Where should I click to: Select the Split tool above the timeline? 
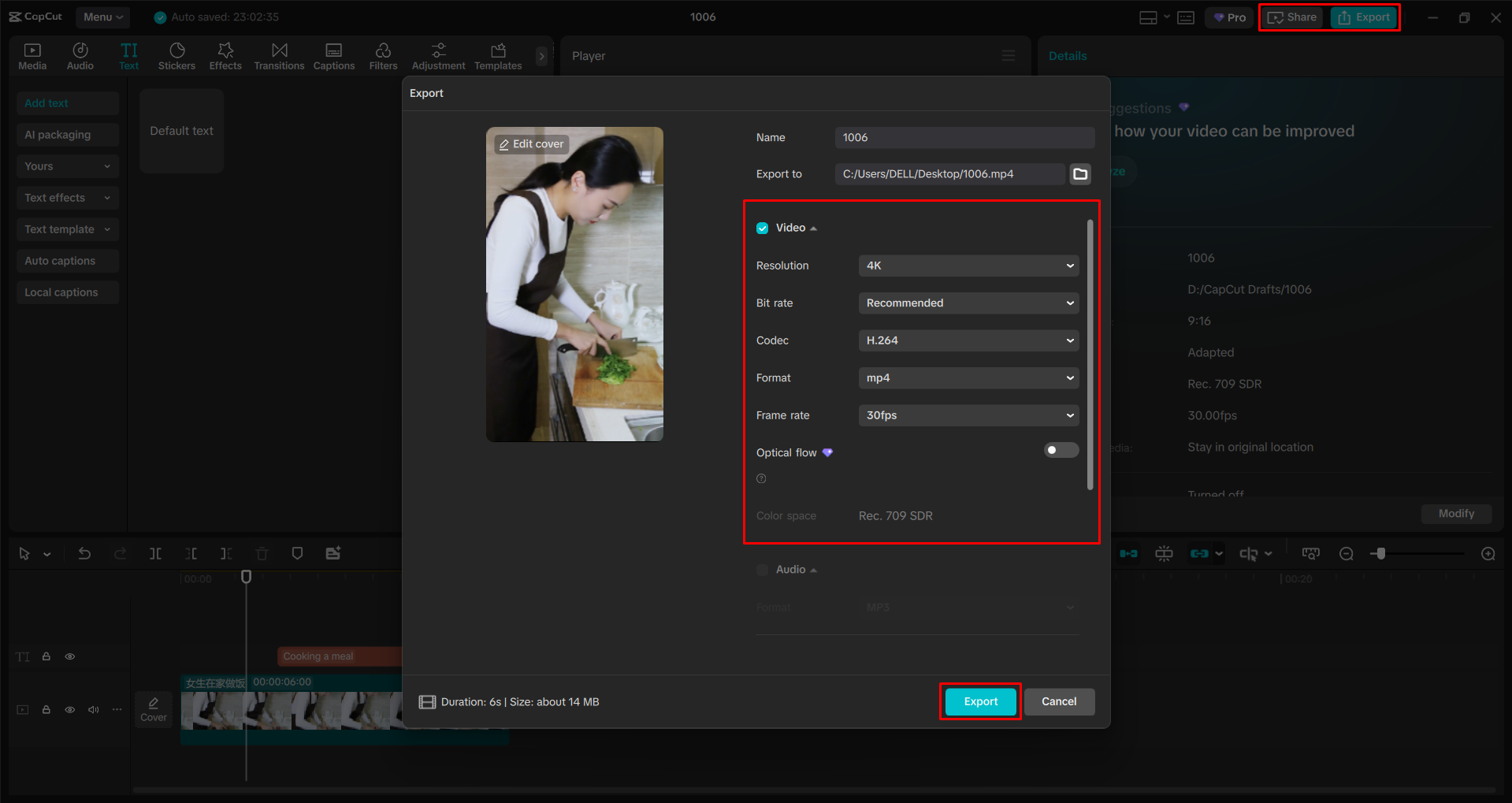[x=155, y=553]
